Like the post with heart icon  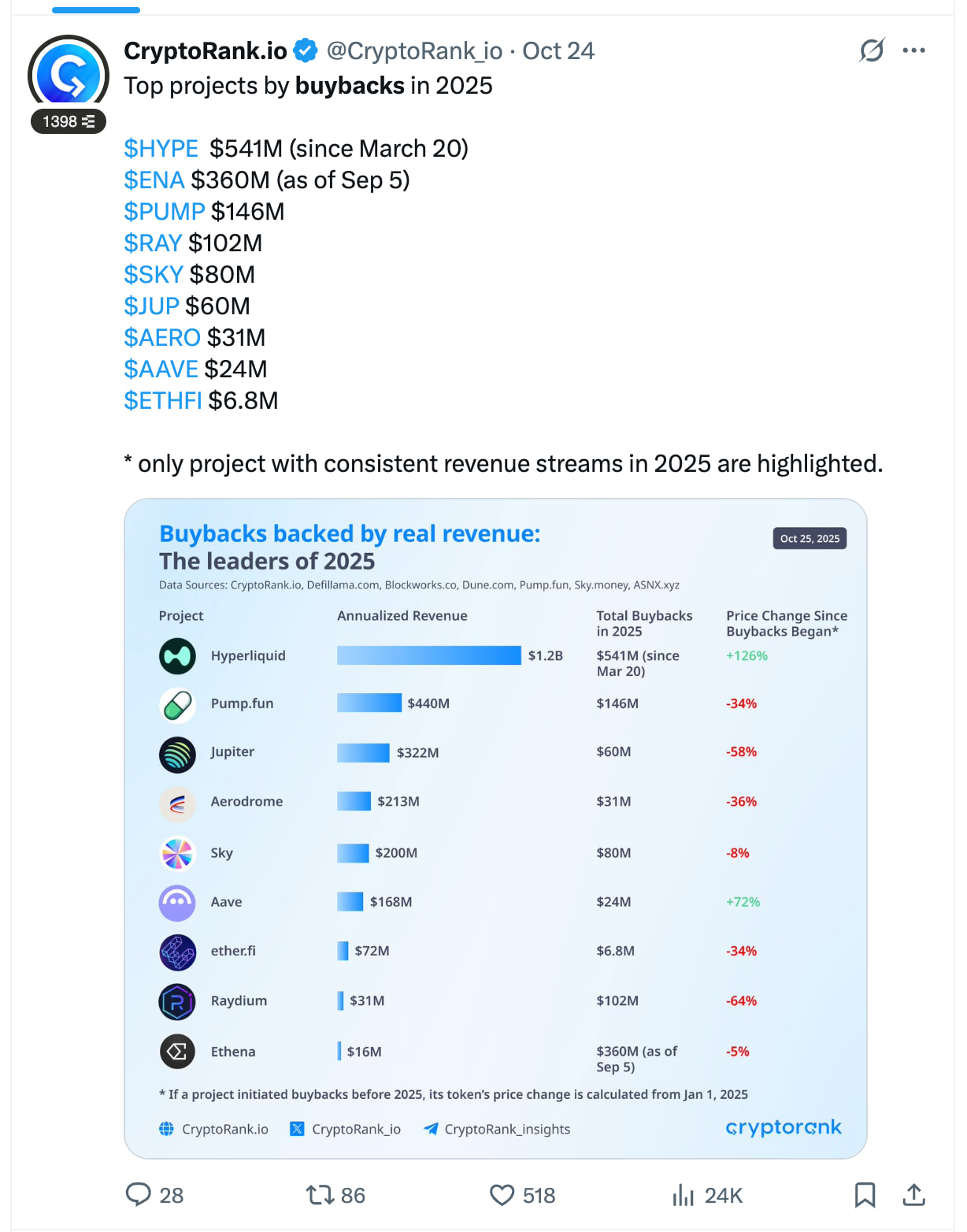click(502, 1195)
